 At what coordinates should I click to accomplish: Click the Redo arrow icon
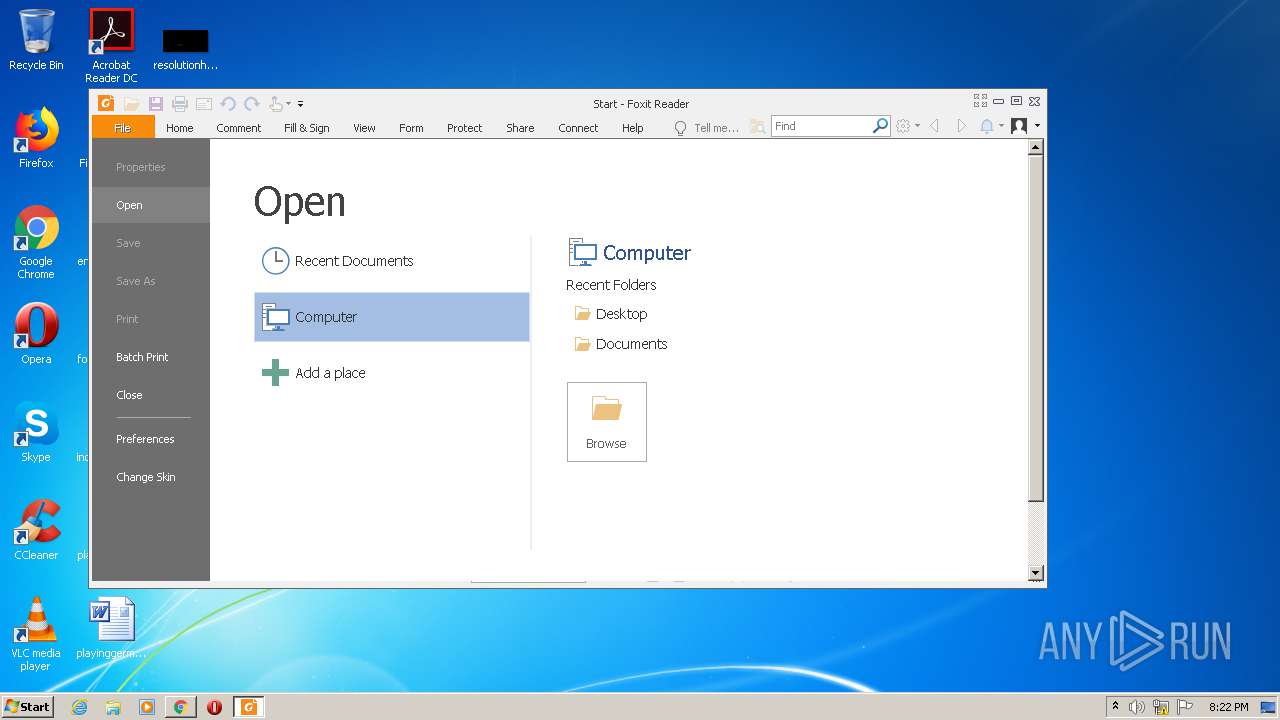coord(252,103)
